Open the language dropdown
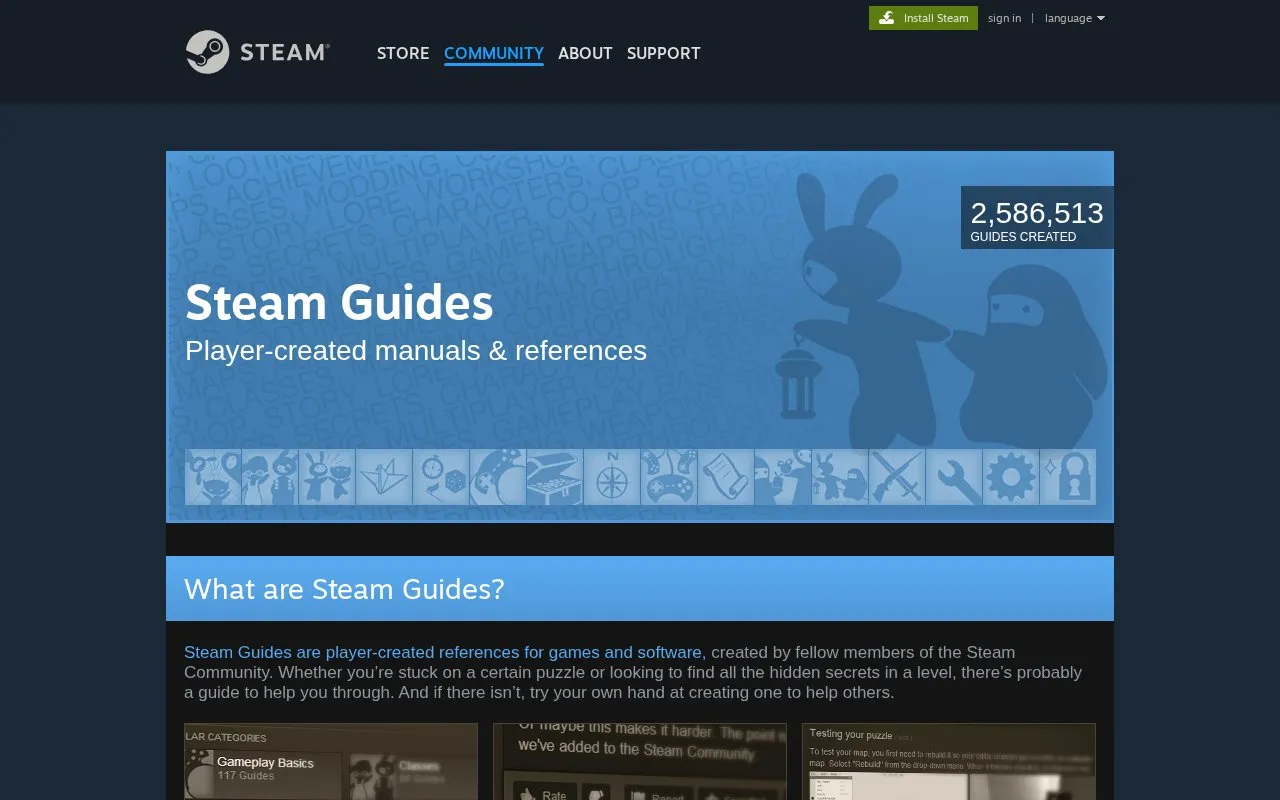Screen dimensions: 1280x800 (x=1075, y=18)
